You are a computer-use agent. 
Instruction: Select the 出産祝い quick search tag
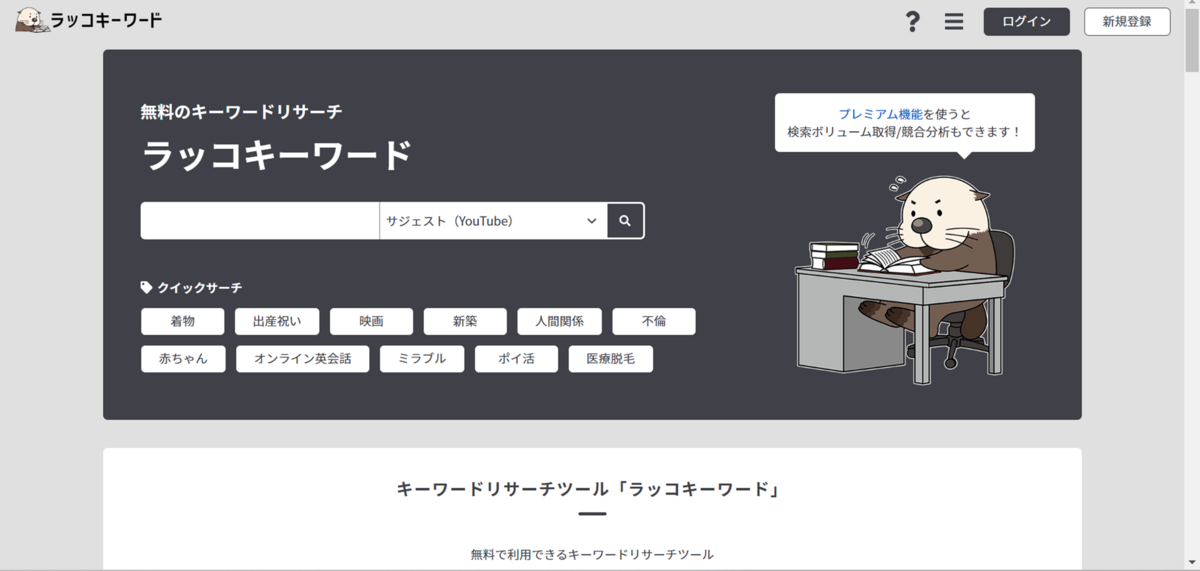click(277, 322)
